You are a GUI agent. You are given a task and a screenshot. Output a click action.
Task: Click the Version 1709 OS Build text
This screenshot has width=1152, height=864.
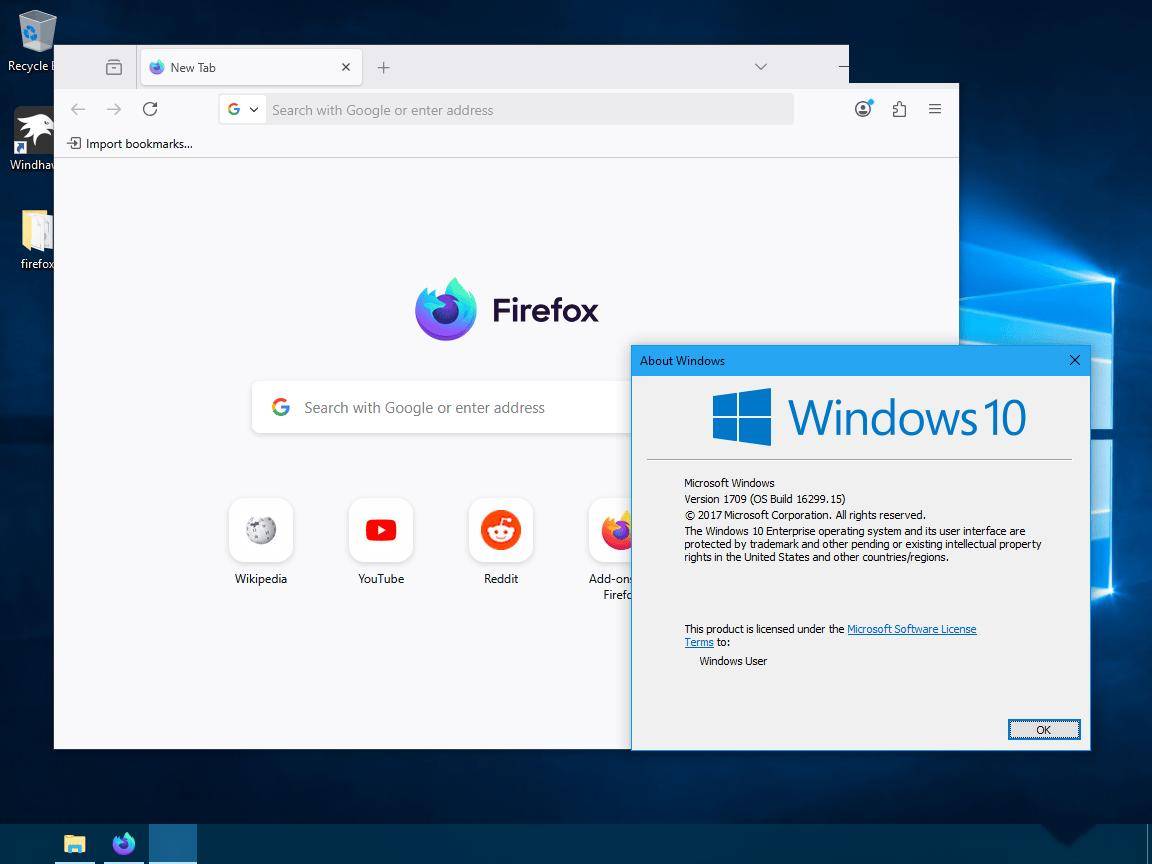tap(765, 499)
